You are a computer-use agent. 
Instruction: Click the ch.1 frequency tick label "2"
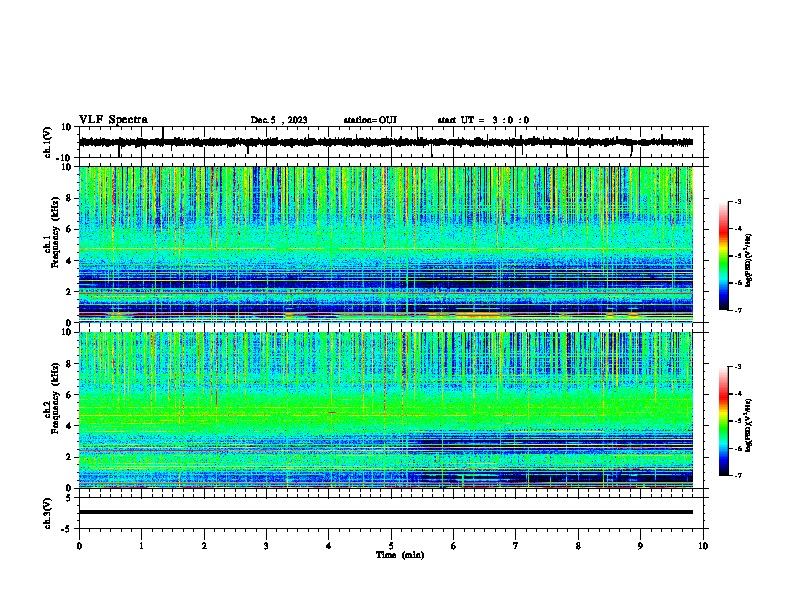tap(69, 291)
